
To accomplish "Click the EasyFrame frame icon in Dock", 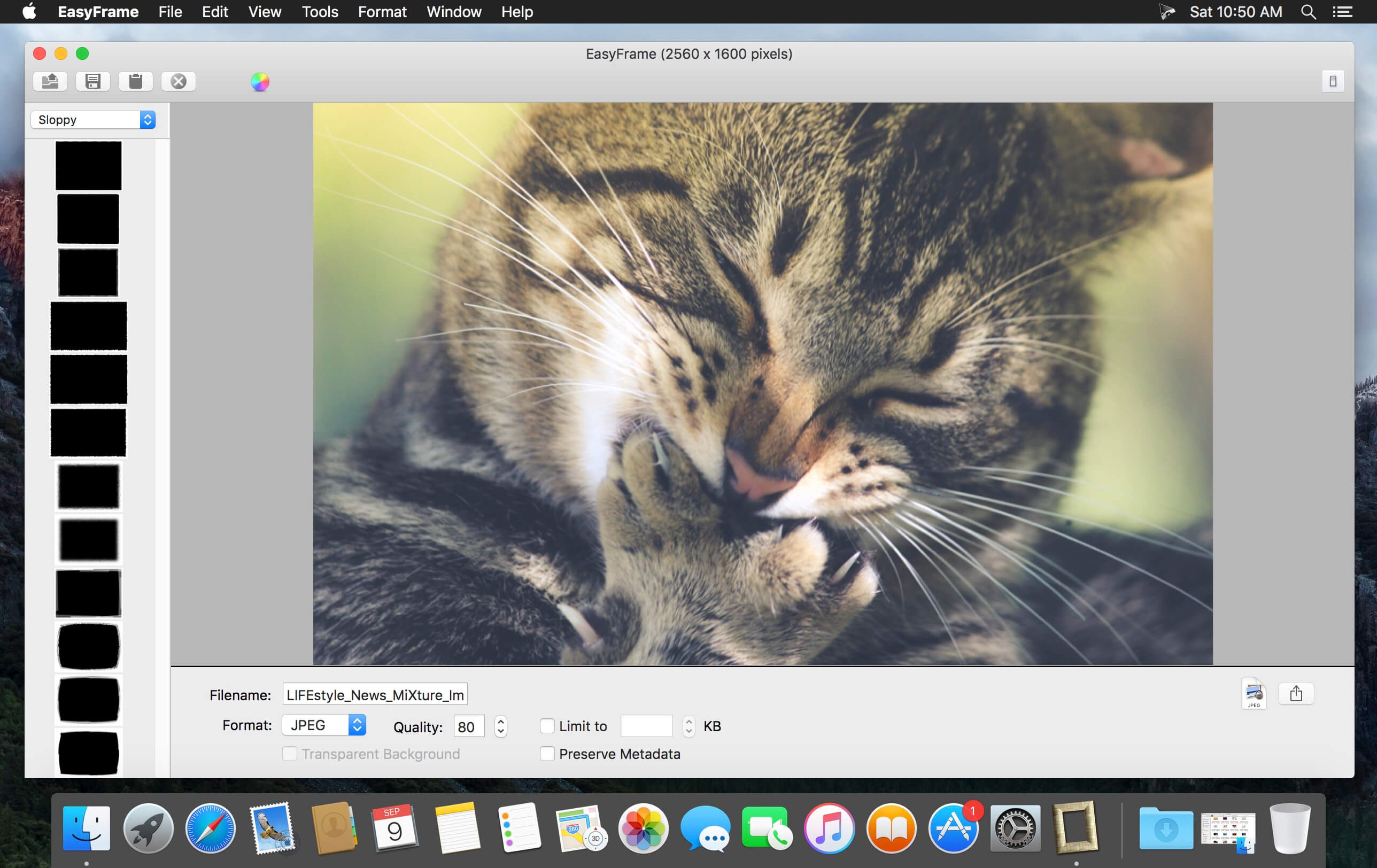I will pyautogui.click(x=1076, y=827).
